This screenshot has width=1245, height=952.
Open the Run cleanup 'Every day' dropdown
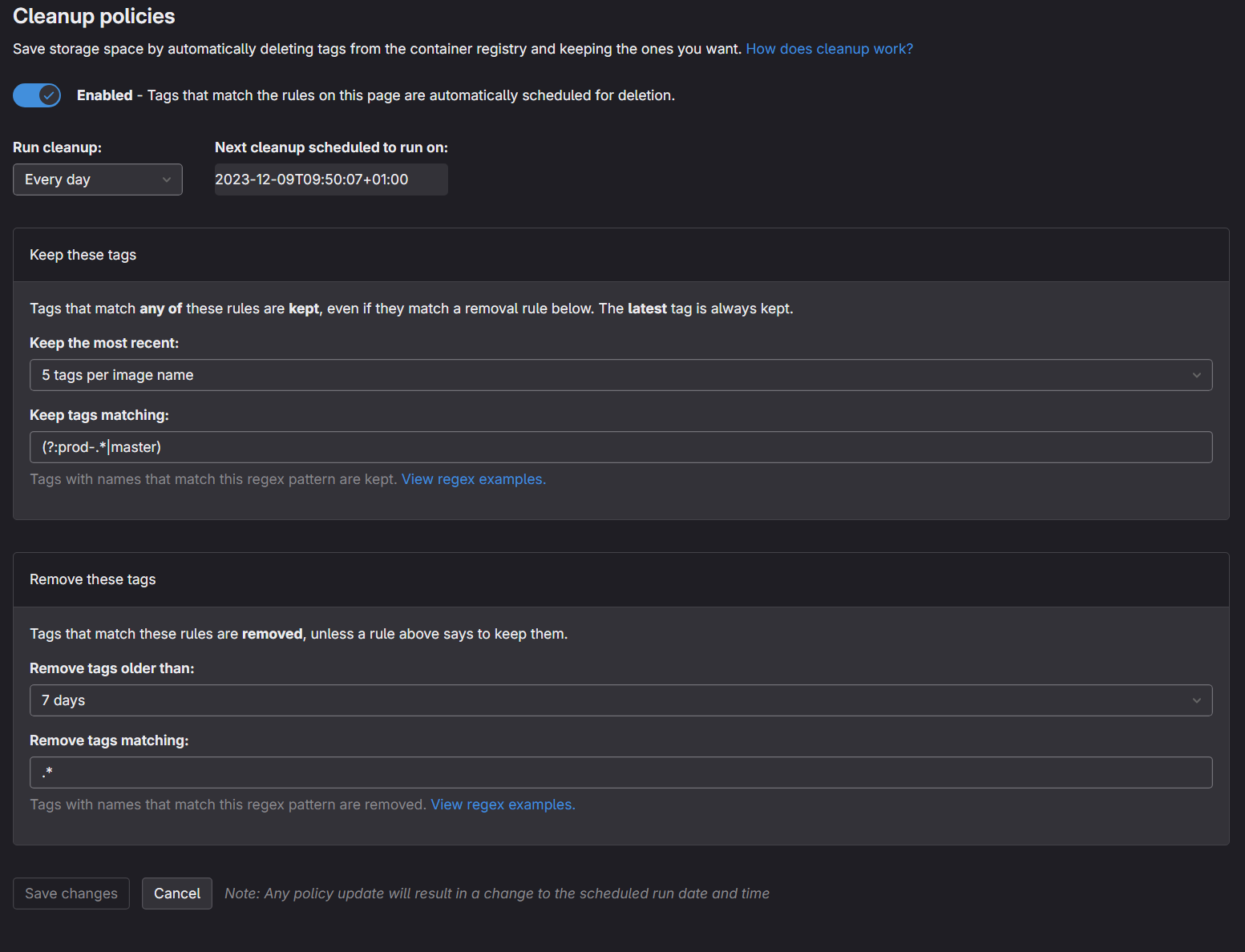pos(98,180)
